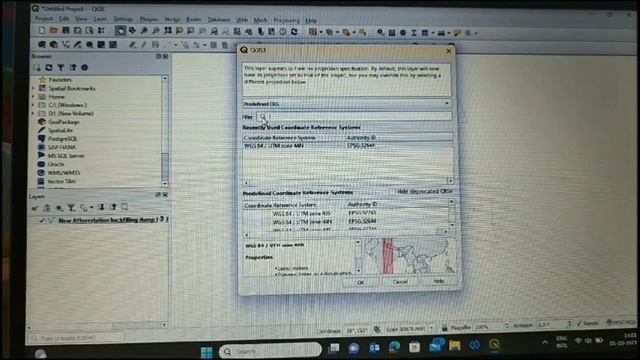Expand the D:\ (New Volume) drive node
This screenshot has width=640, height=360.
pyautogui.click(x=34, y=113)
